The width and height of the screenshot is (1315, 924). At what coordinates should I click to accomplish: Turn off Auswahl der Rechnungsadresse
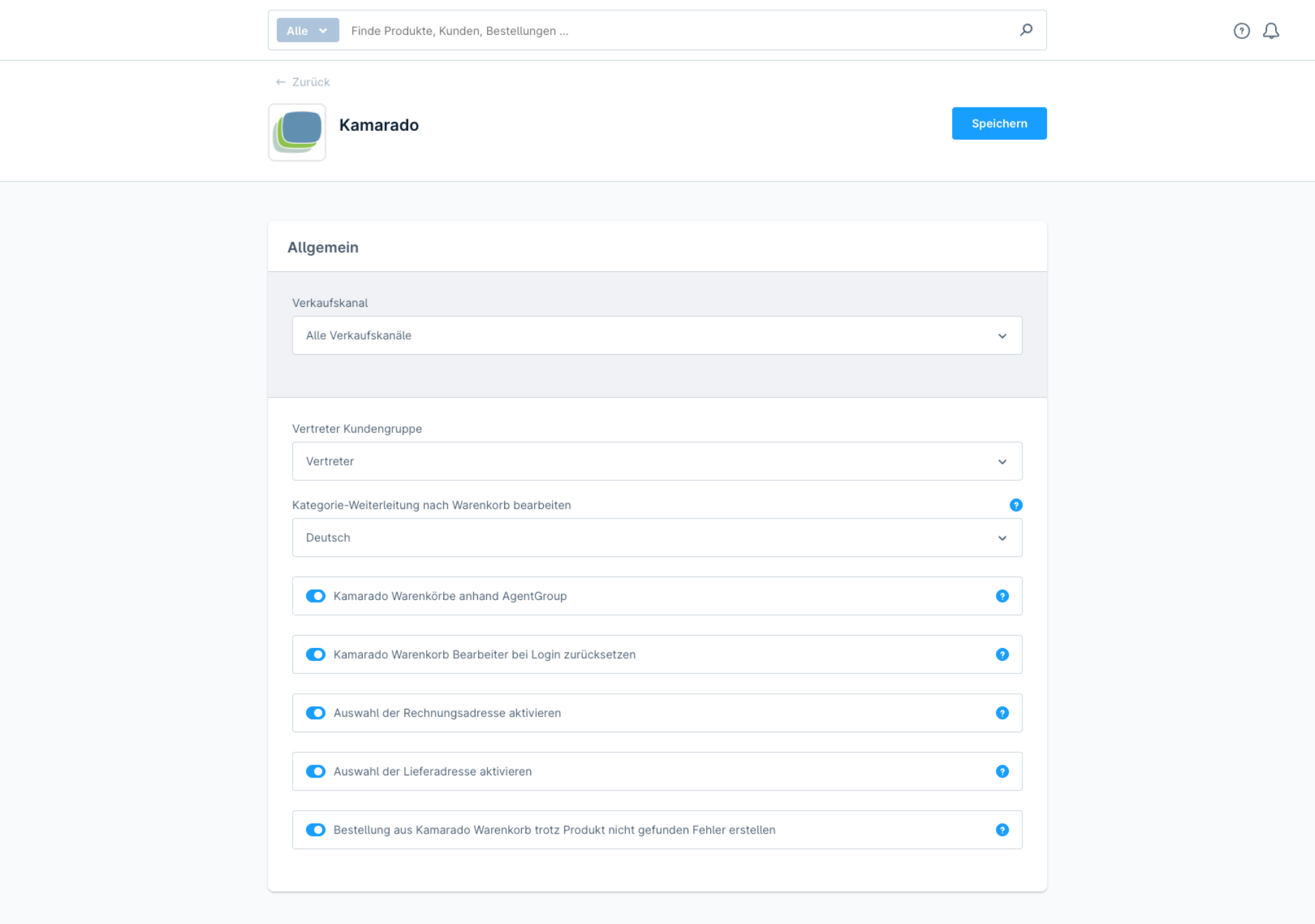(x=316, y=713)
